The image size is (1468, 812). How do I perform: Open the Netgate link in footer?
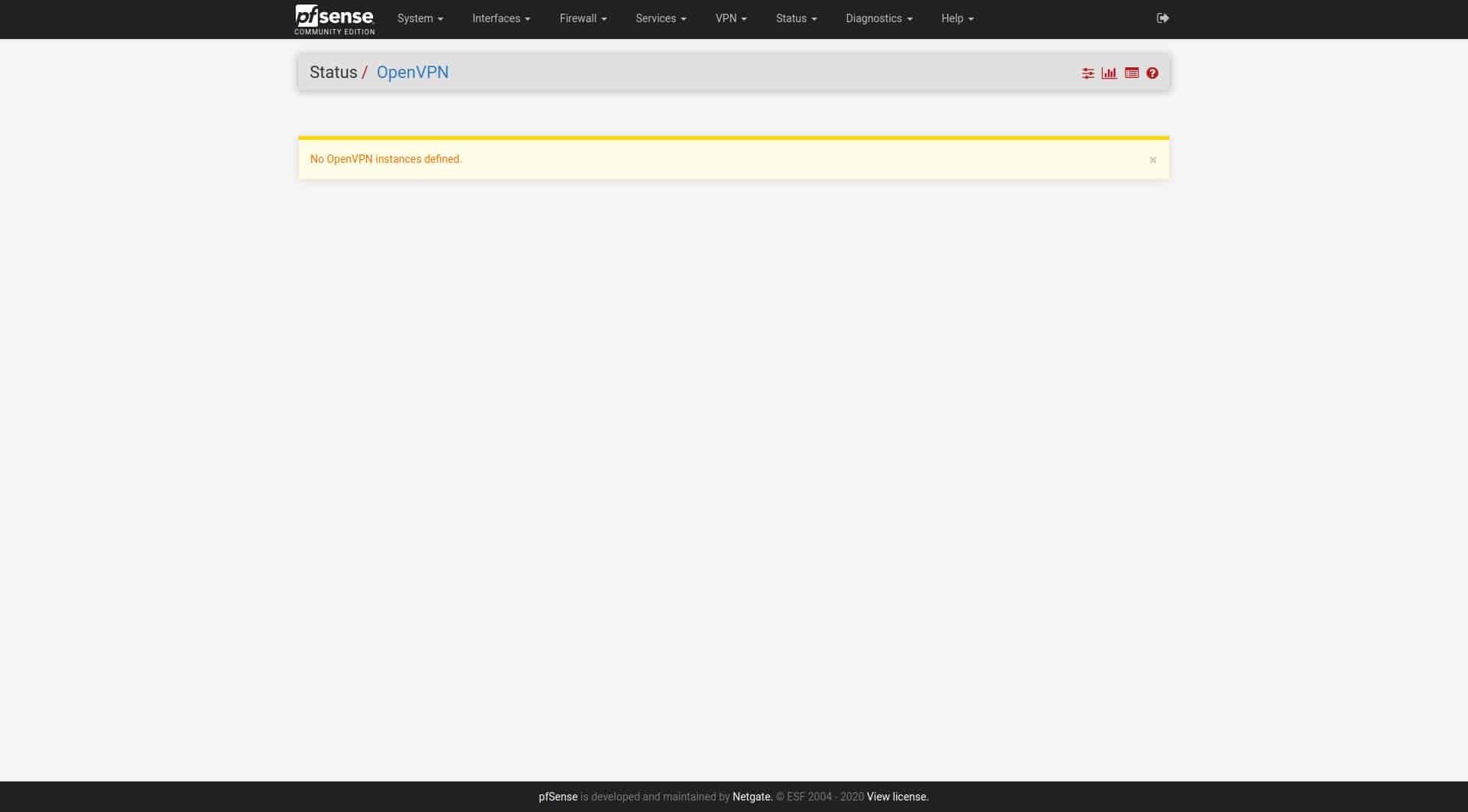pyautogui.click(x=752, y=797)
